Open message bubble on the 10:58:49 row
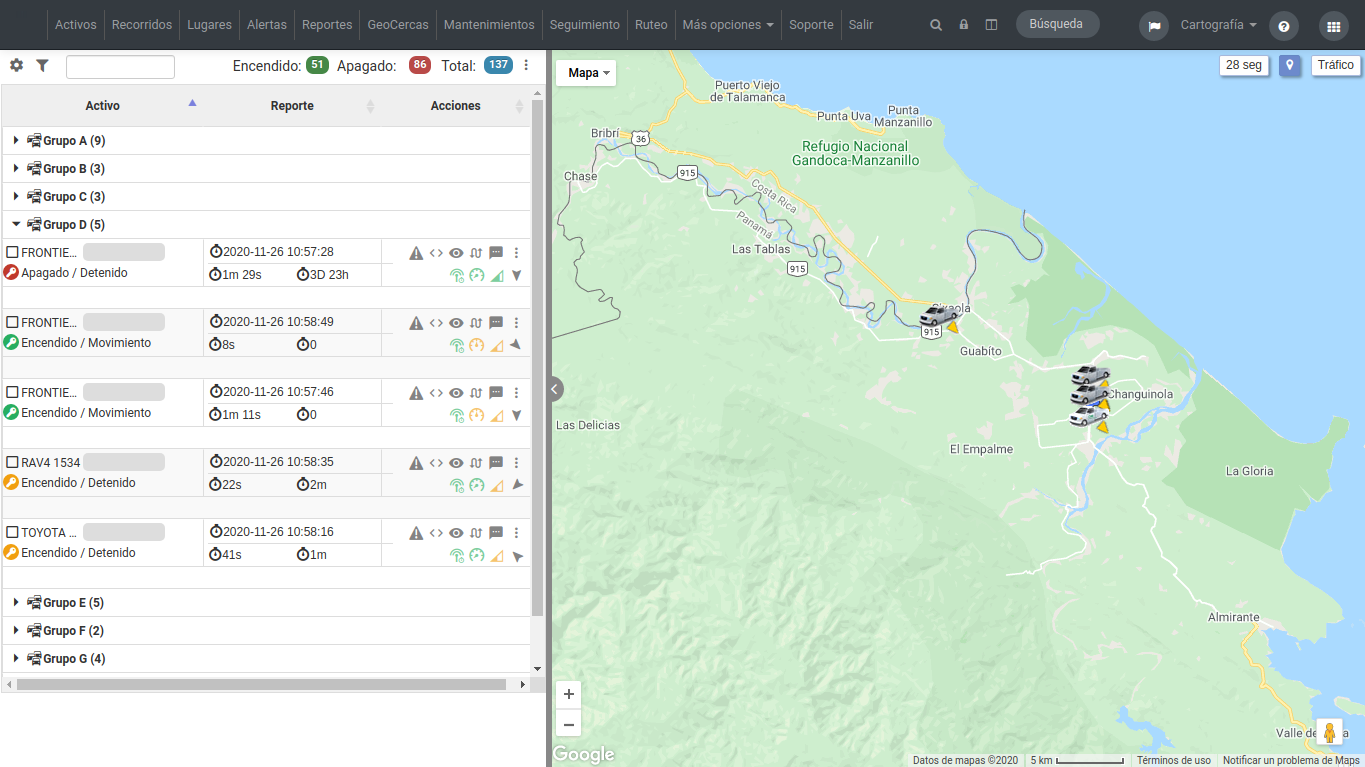Viewport: 1365px width, 767px height. click(496, 323)
